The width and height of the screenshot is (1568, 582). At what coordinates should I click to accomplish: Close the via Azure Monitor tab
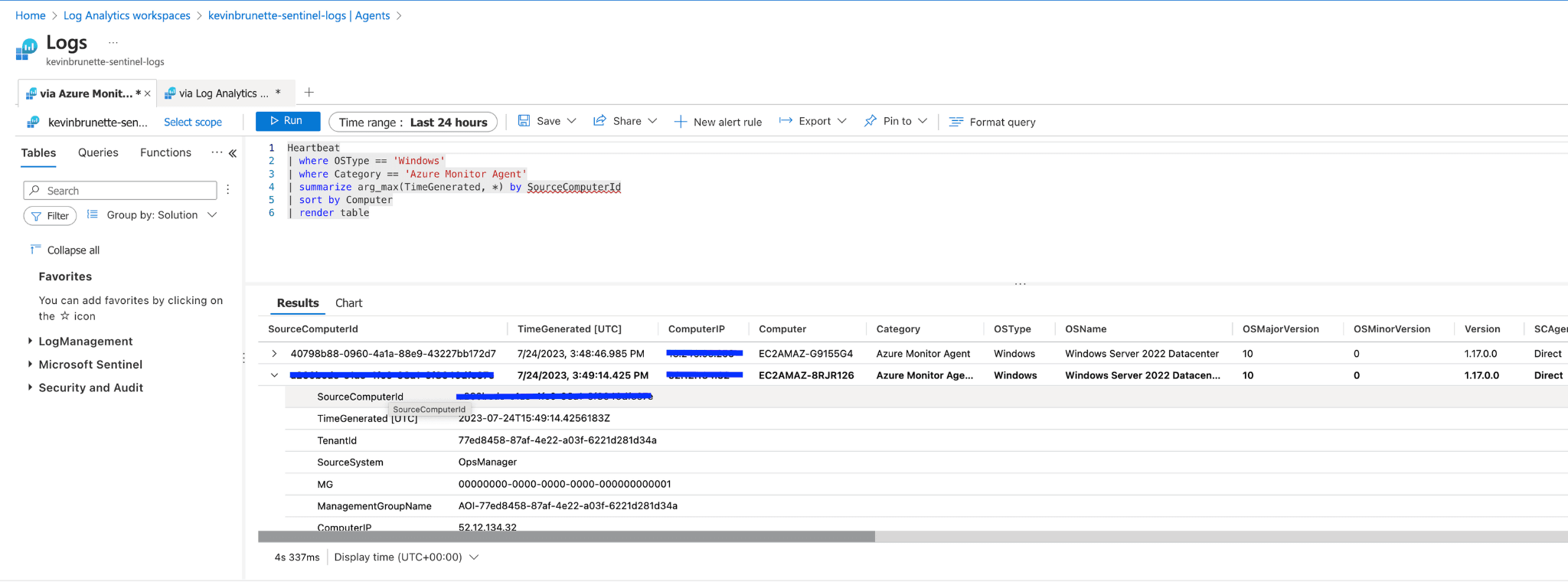[x=148, y=93]
